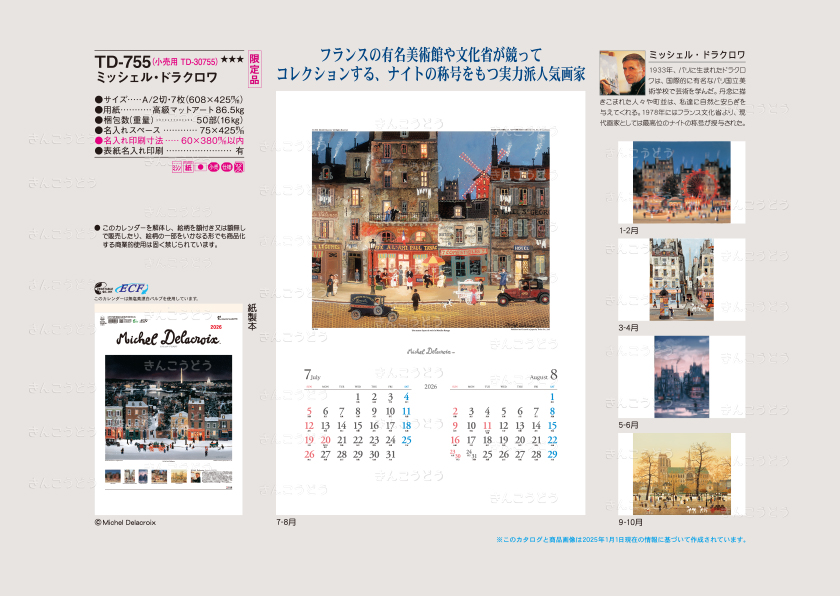Click the artist name heading beside the portrait
This screenshot has width=840, height=596.
[697, 55]
